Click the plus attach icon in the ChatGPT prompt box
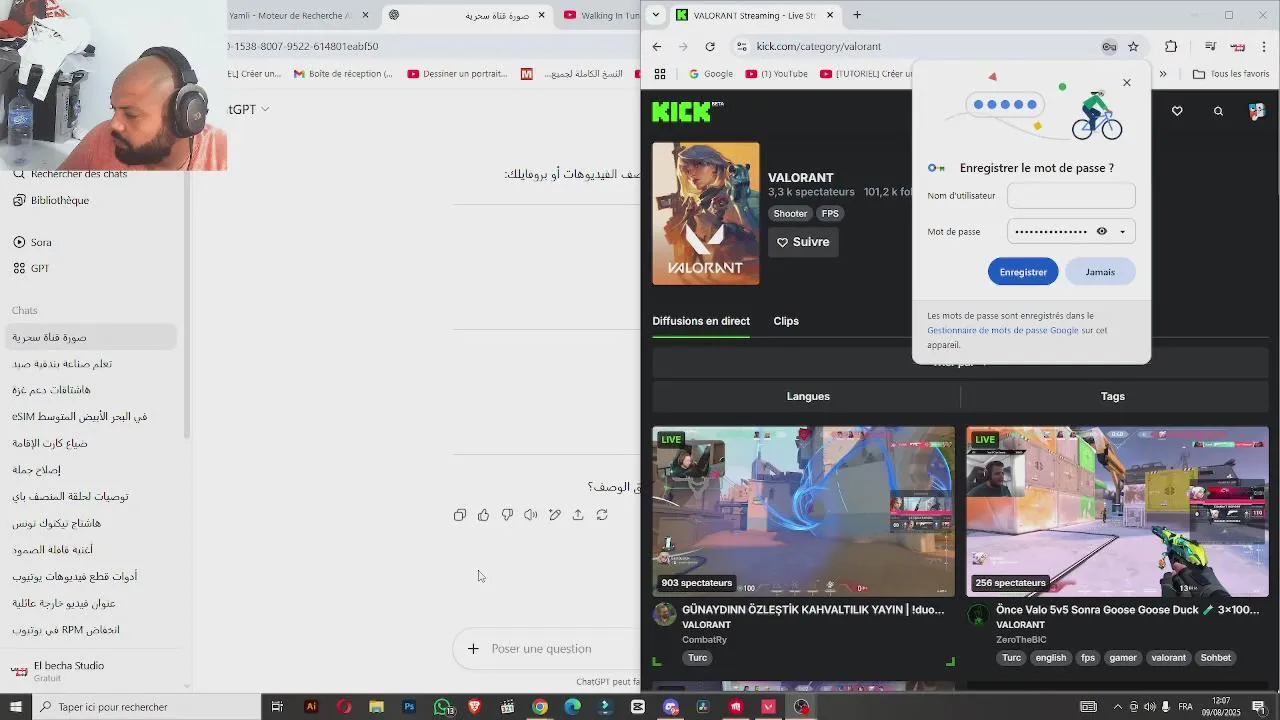 coord(473,649)
